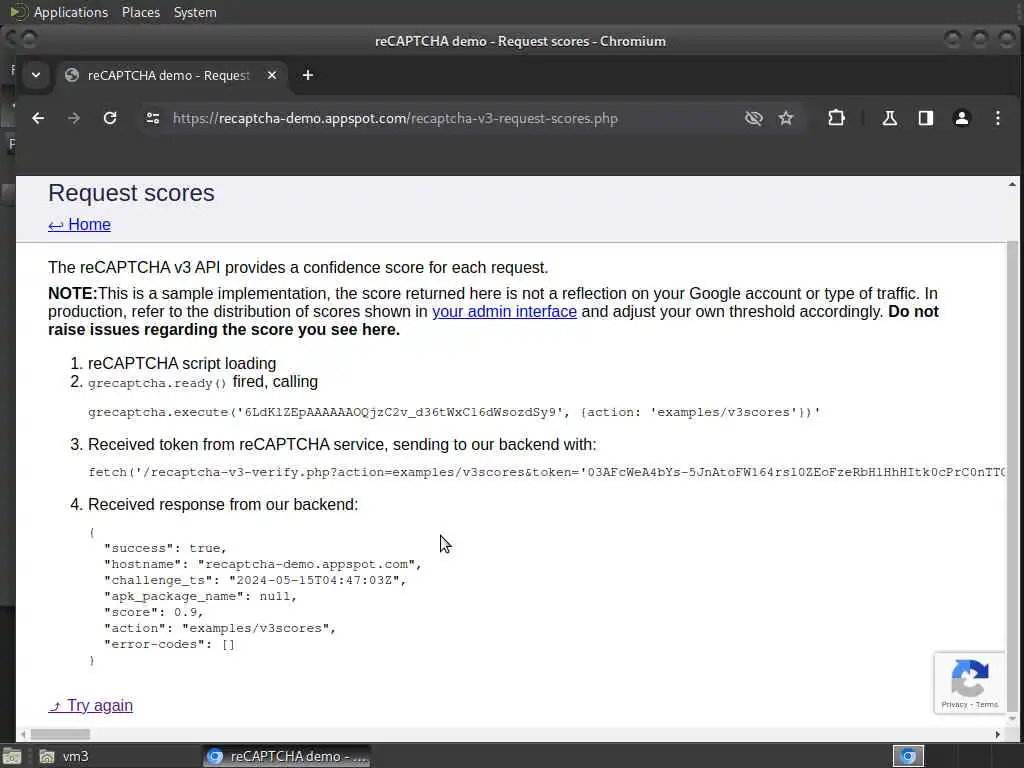Screen dimensions: 1024x768
Task: Click the Try again link
Action: click(x=91, y=705)
